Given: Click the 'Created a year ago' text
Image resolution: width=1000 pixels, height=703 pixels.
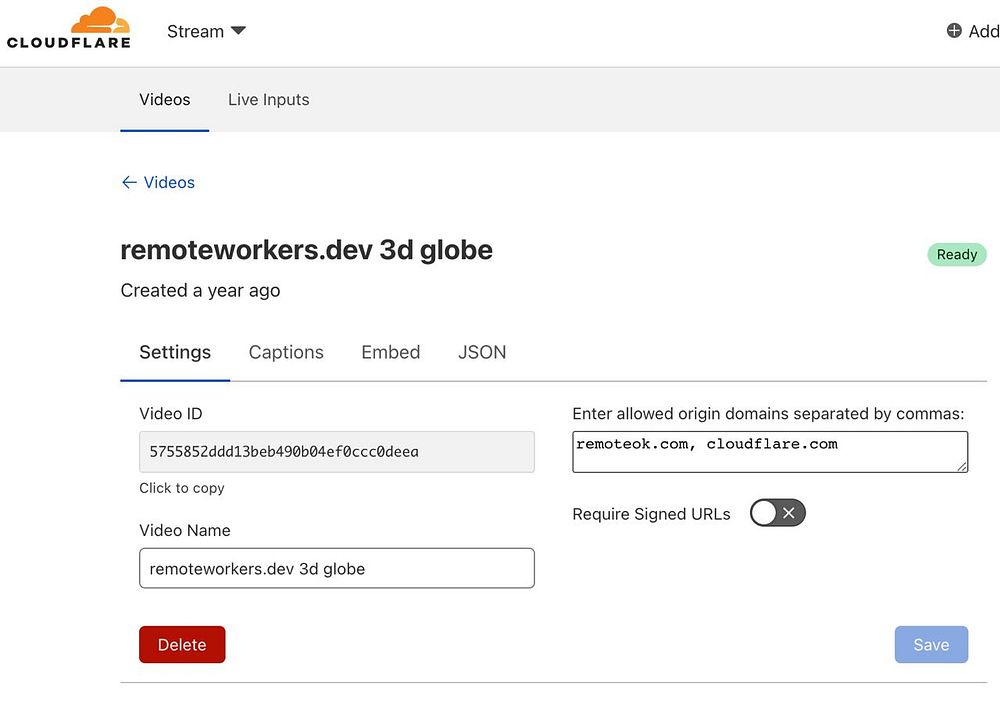Looking at the screenshot, I should [x=200, y=290].
